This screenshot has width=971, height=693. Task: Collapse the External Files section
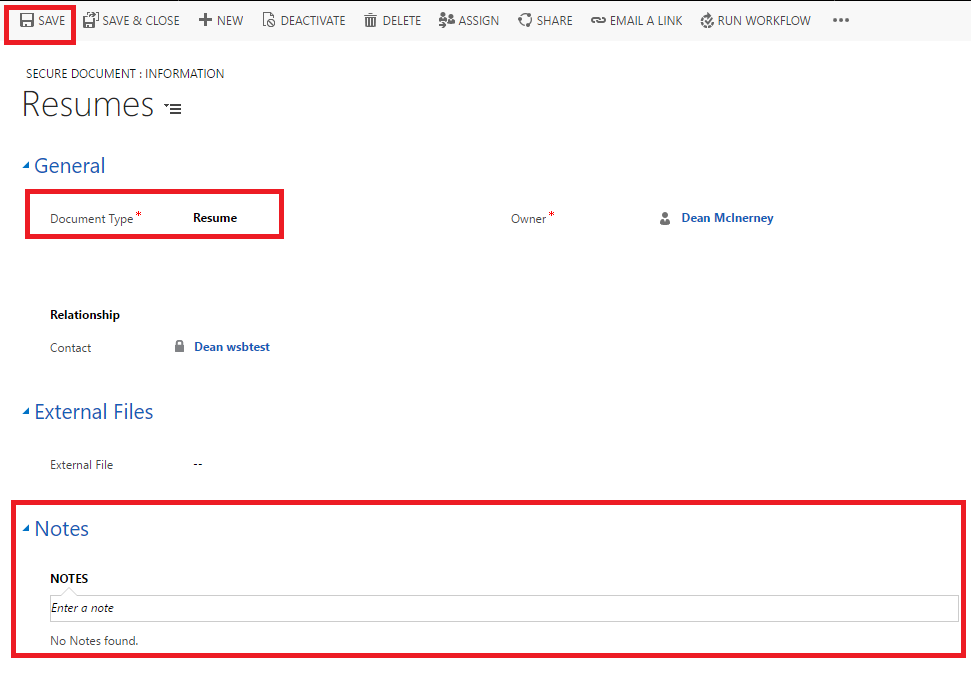[x=26, y=412]
